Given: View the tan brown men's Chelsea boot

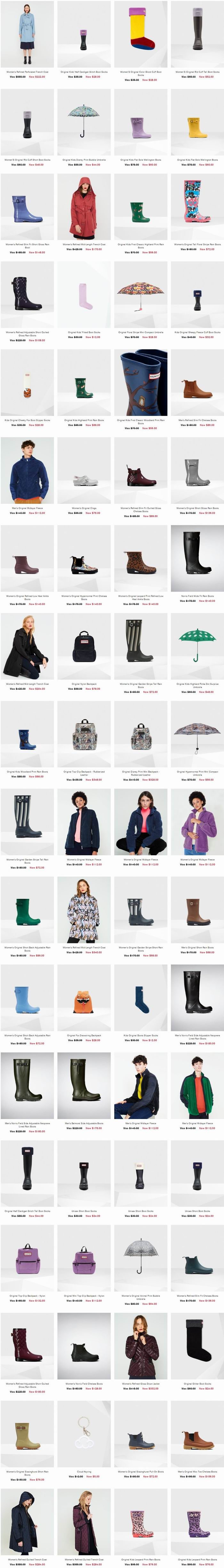Looking at the screenshot, I should pyautogui.click(x=197, y=384).
